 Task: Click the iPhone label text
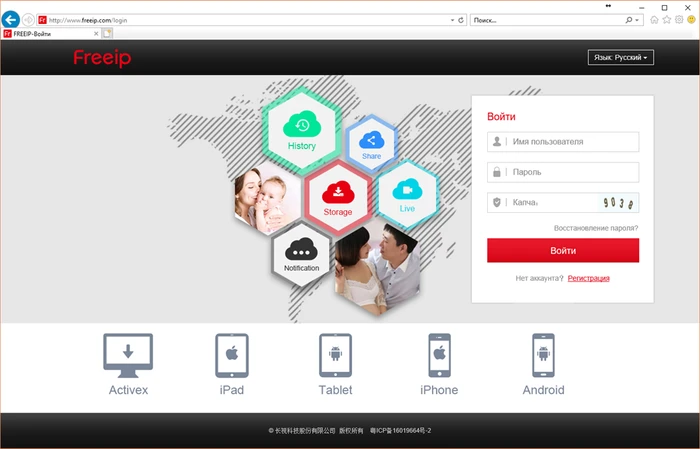pos(439,390)
